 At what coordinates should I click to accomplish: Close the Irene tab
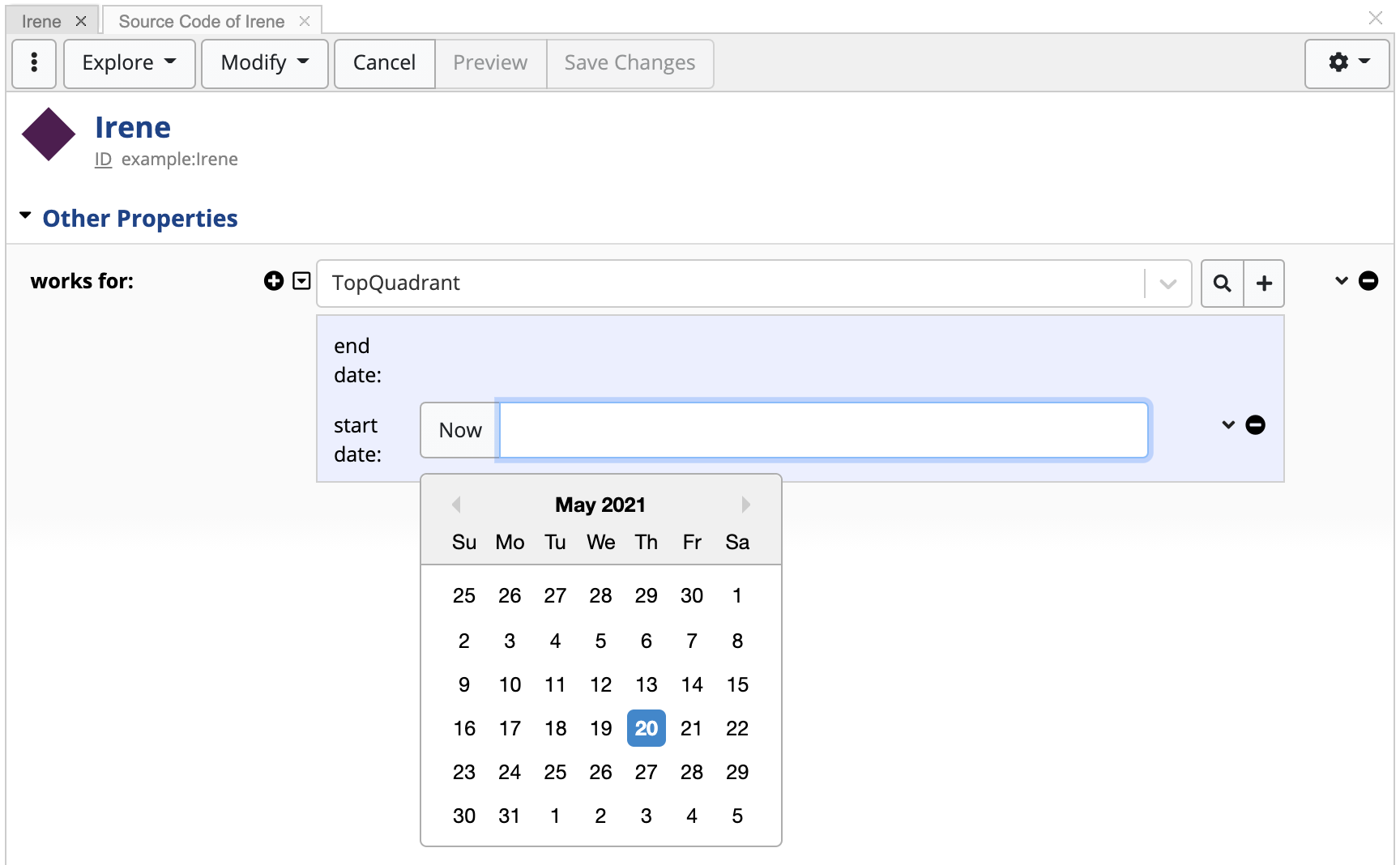point(81,22)
